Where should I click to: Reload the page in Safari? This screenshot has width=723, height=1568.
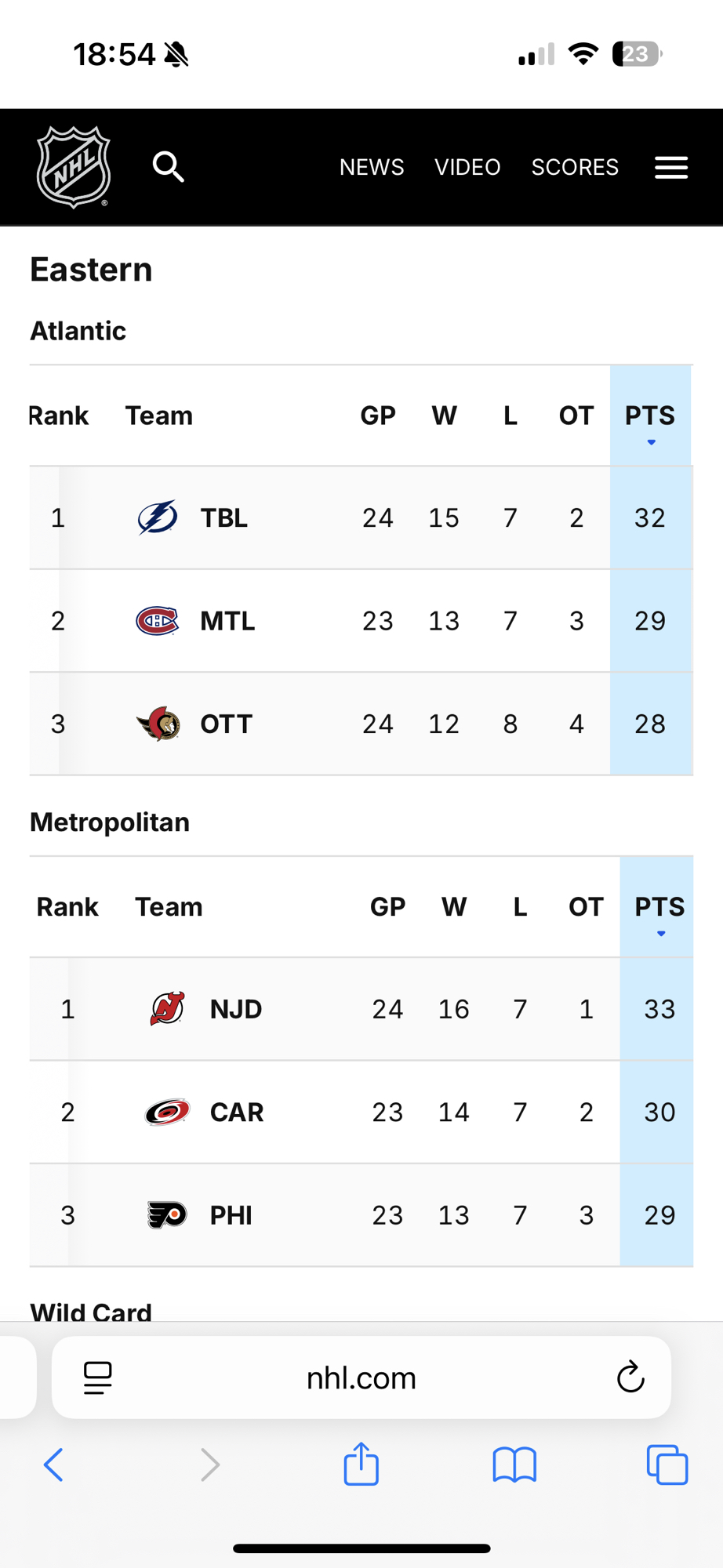tap(630, 1377)
